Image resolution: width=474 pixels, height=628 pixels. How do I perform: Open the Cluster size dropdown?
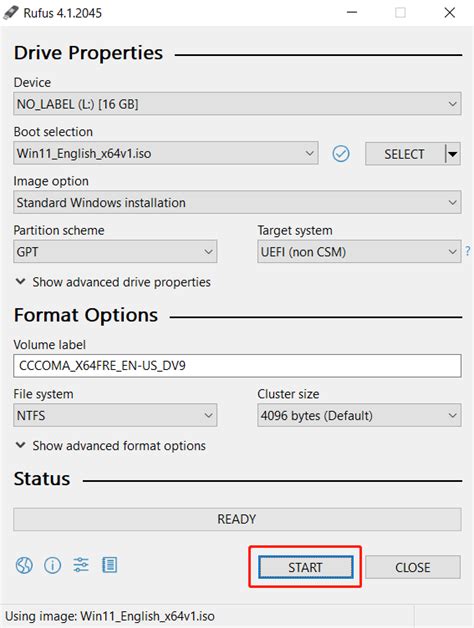pyautogui.click(x=359, y=415)
